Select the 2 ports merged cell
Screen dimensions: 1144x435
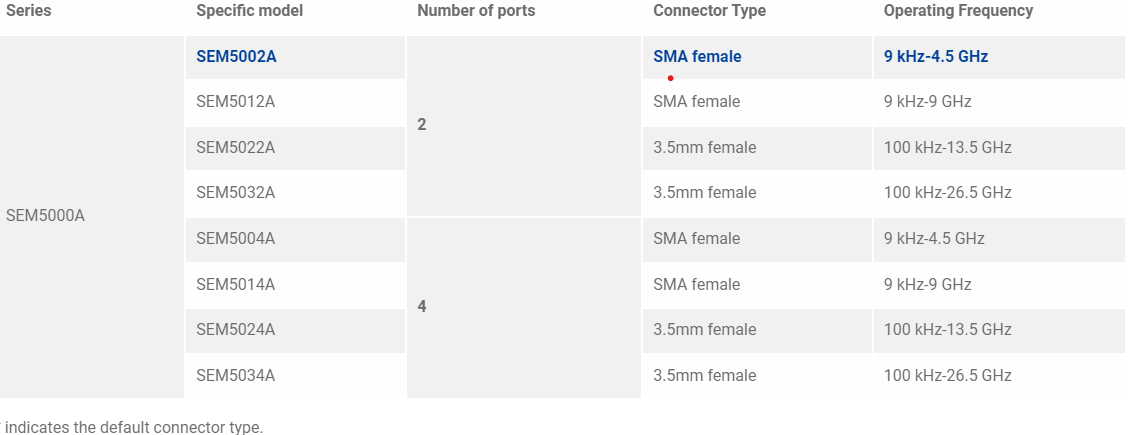click(524, 126)
